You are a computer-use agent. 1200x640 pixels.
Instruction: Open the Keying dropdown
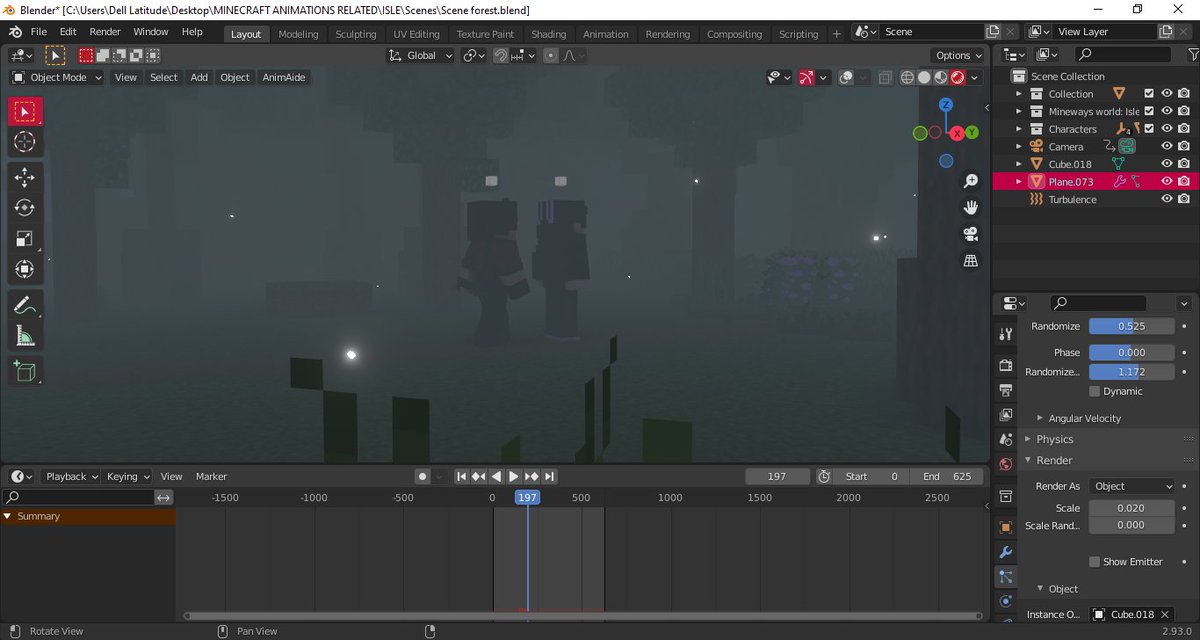coord(127,477)
